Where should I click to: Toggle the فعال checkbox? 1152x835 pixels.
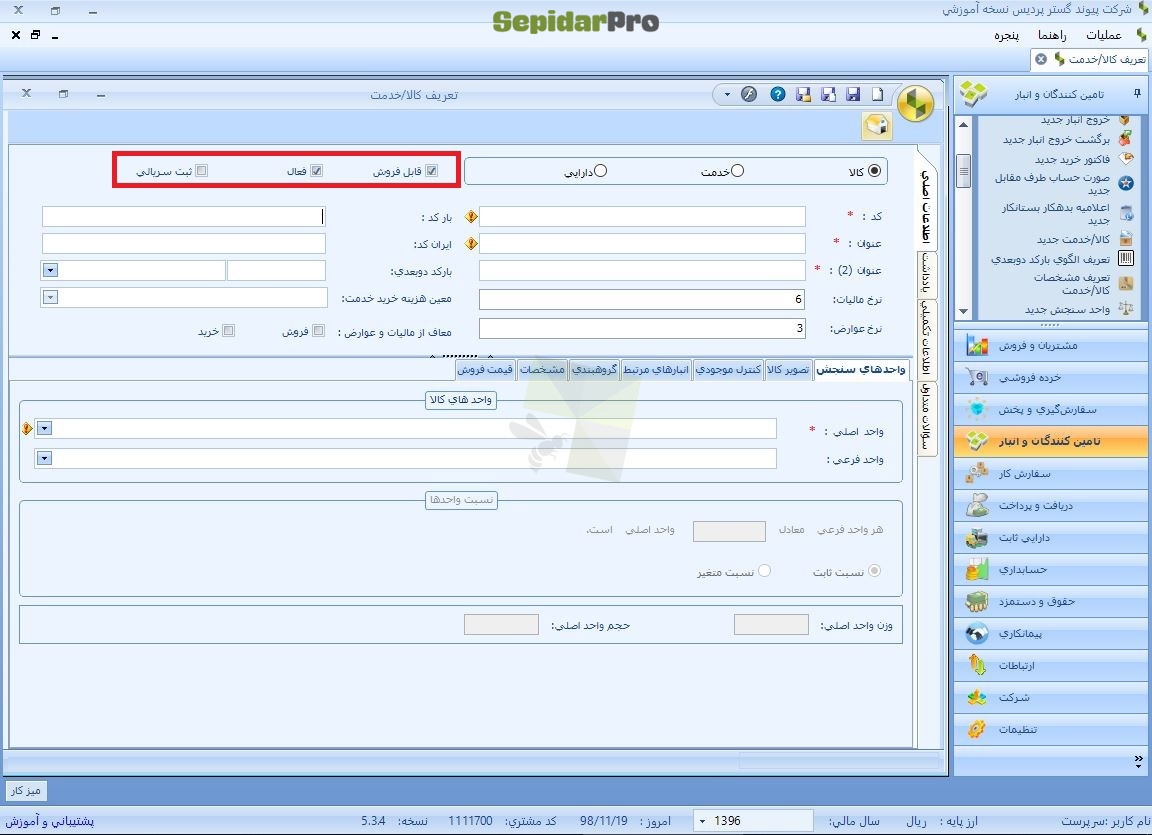pyautogui.click(x=317, y=170)
